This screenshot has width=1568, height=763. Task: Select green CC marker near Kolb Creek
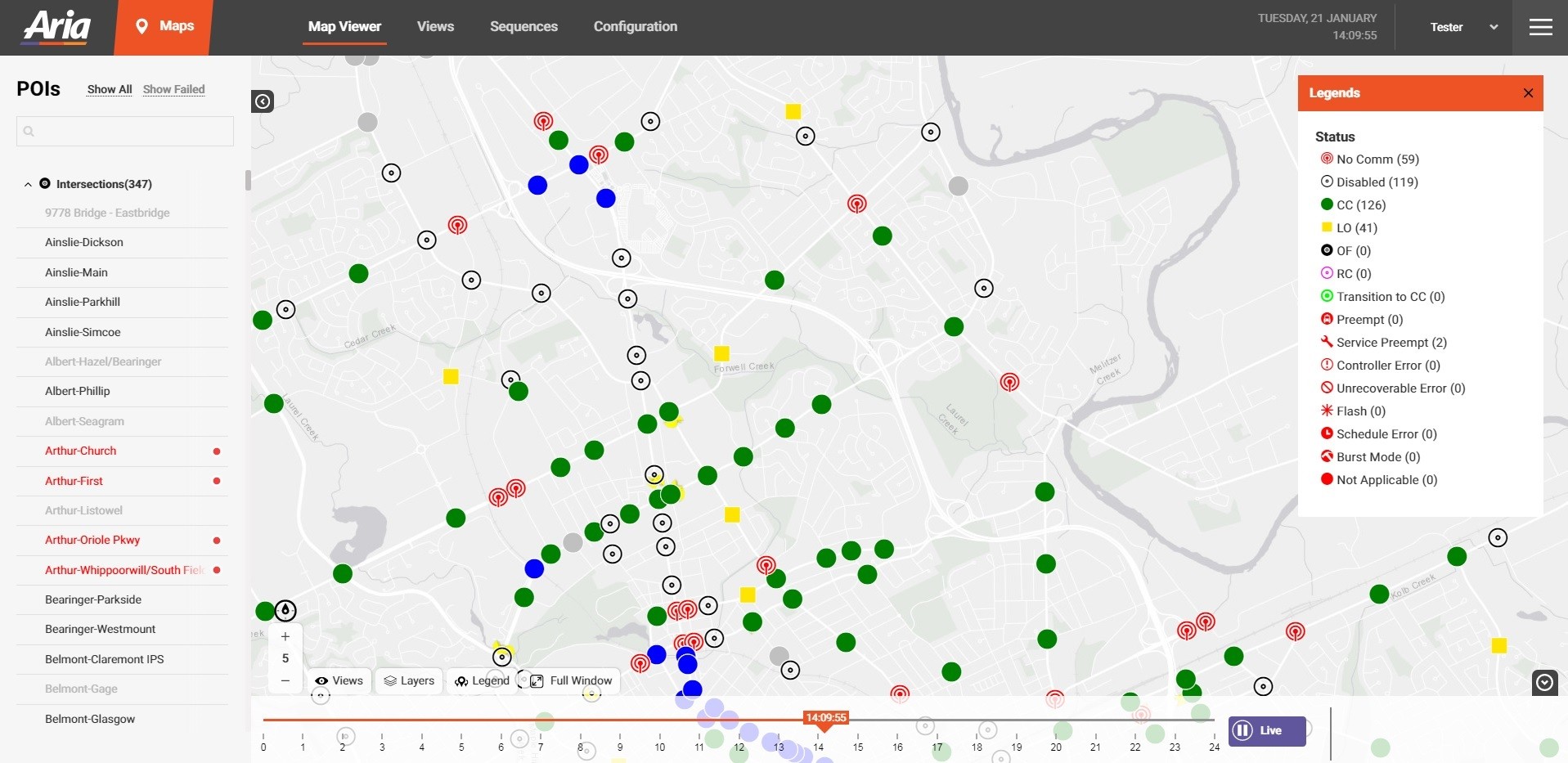[x=1379, y=594]
